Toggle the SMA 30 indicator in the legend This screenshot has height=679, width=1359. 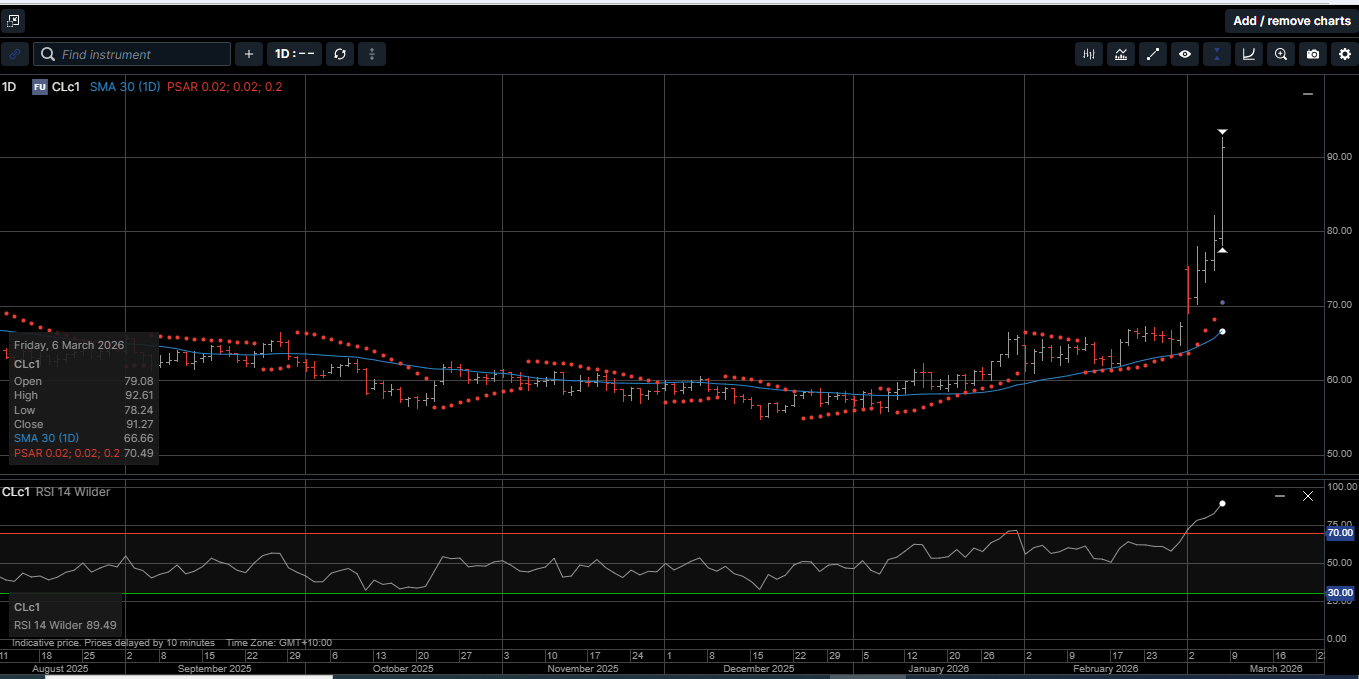(x=124, y=87)
